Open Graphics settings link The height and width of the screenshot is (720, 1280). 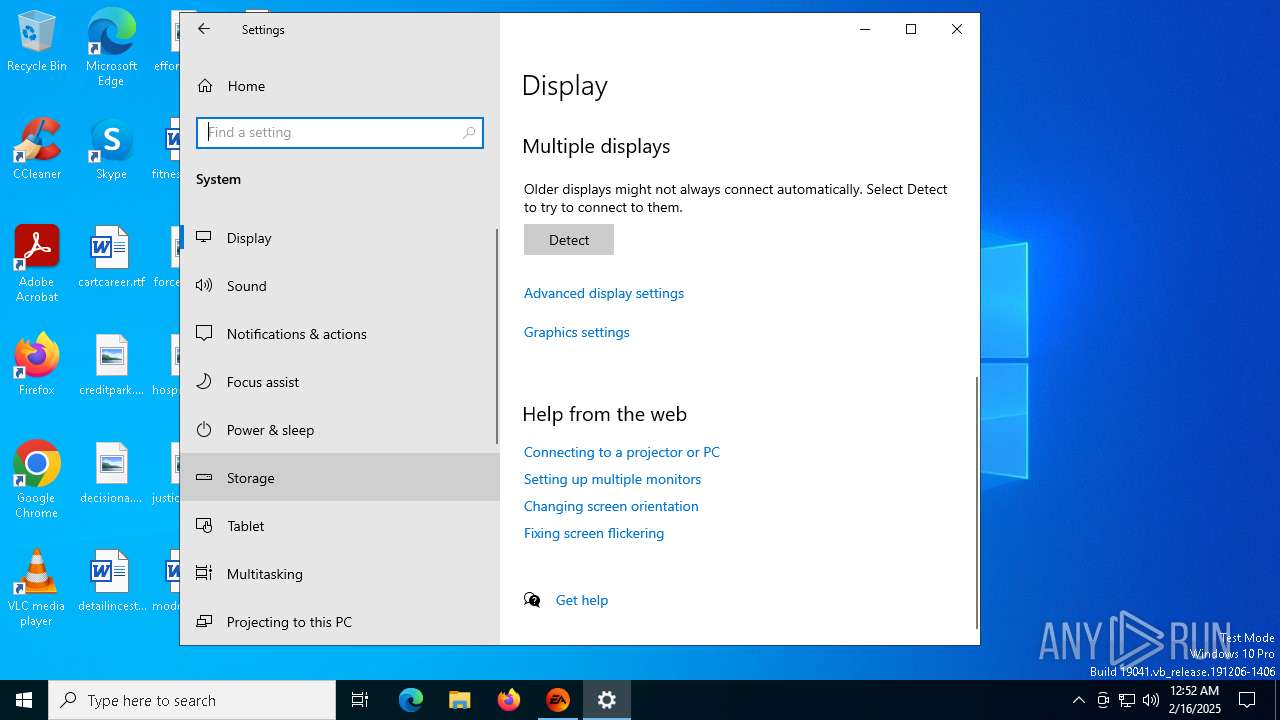pyautogui.click(x=577, y=332)
